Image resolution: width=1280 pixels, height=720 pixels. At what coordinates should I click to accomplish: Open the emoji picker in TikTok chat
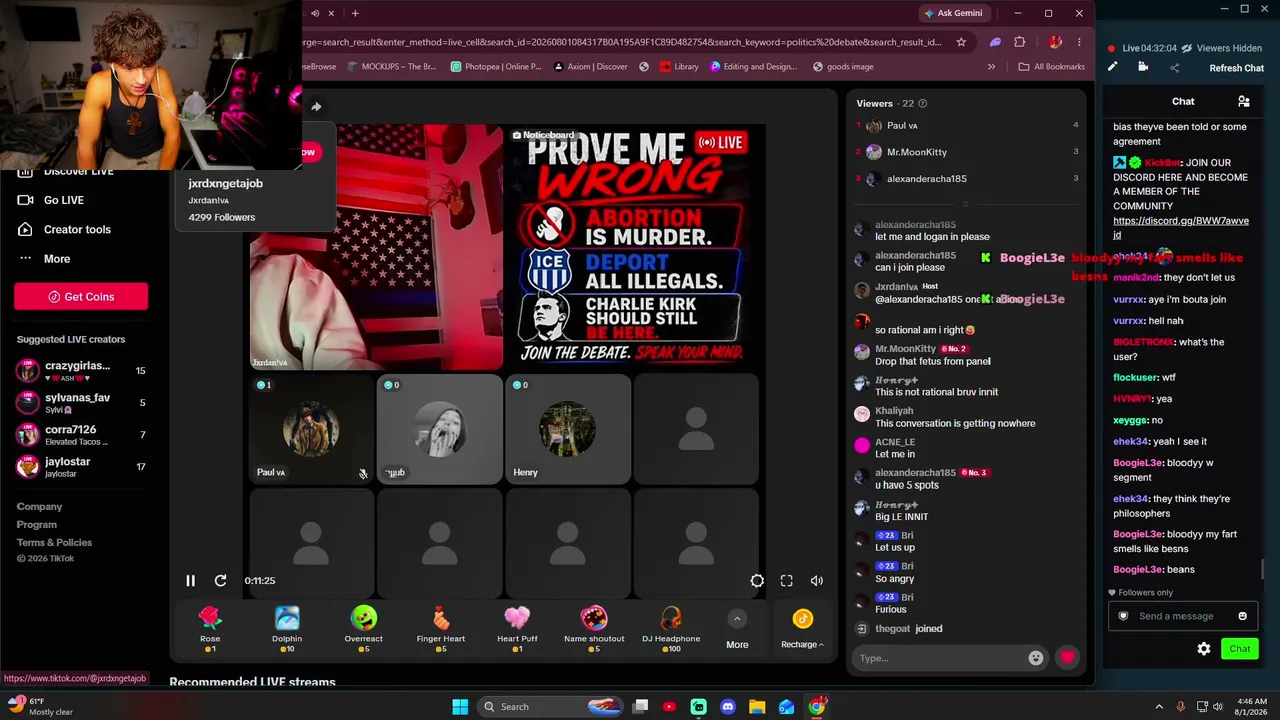1036,658
